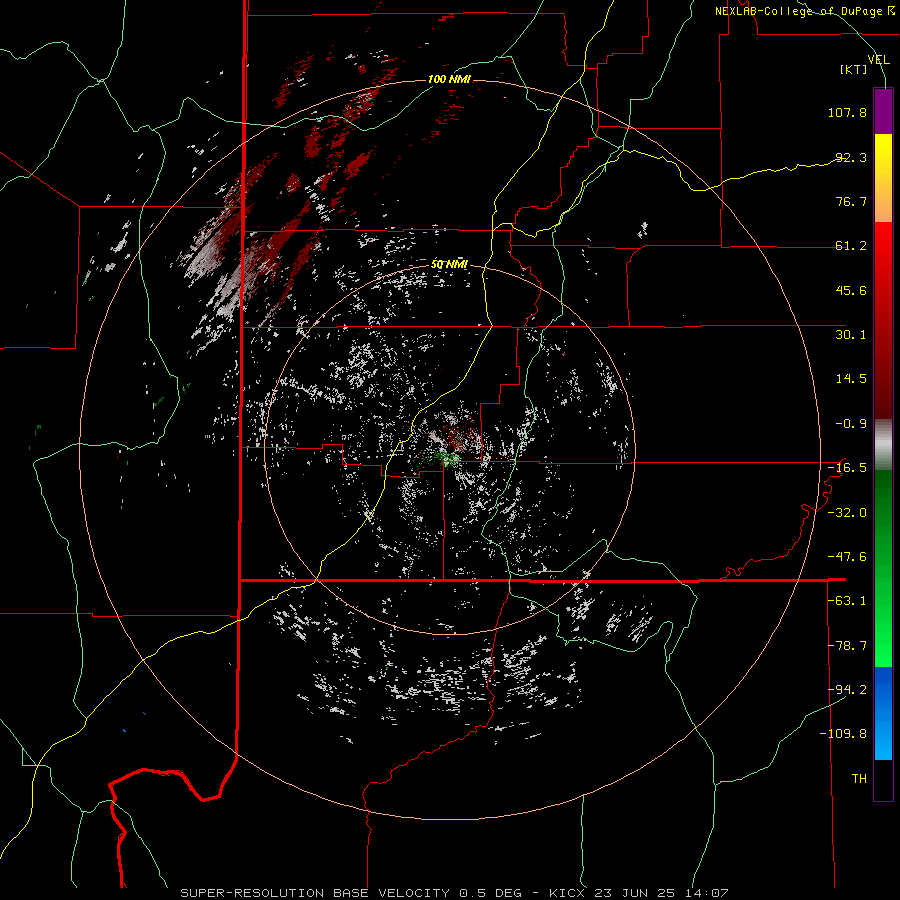Pick the bright red color bar segment

coord(883,254)
